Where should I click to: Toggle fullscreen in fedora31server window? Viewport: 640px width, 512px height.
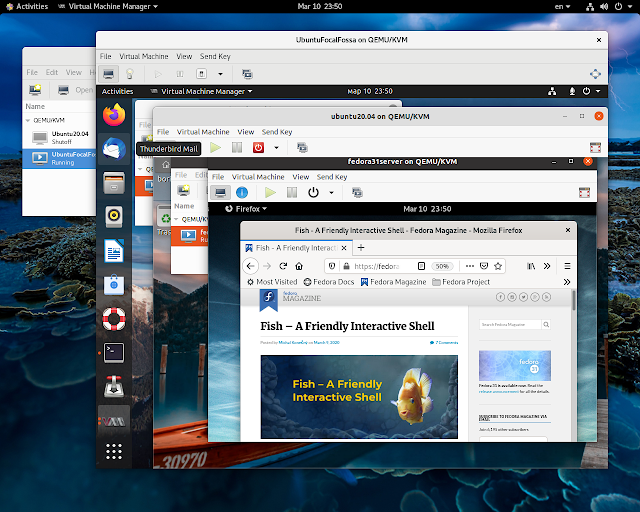tap(584, 192)
